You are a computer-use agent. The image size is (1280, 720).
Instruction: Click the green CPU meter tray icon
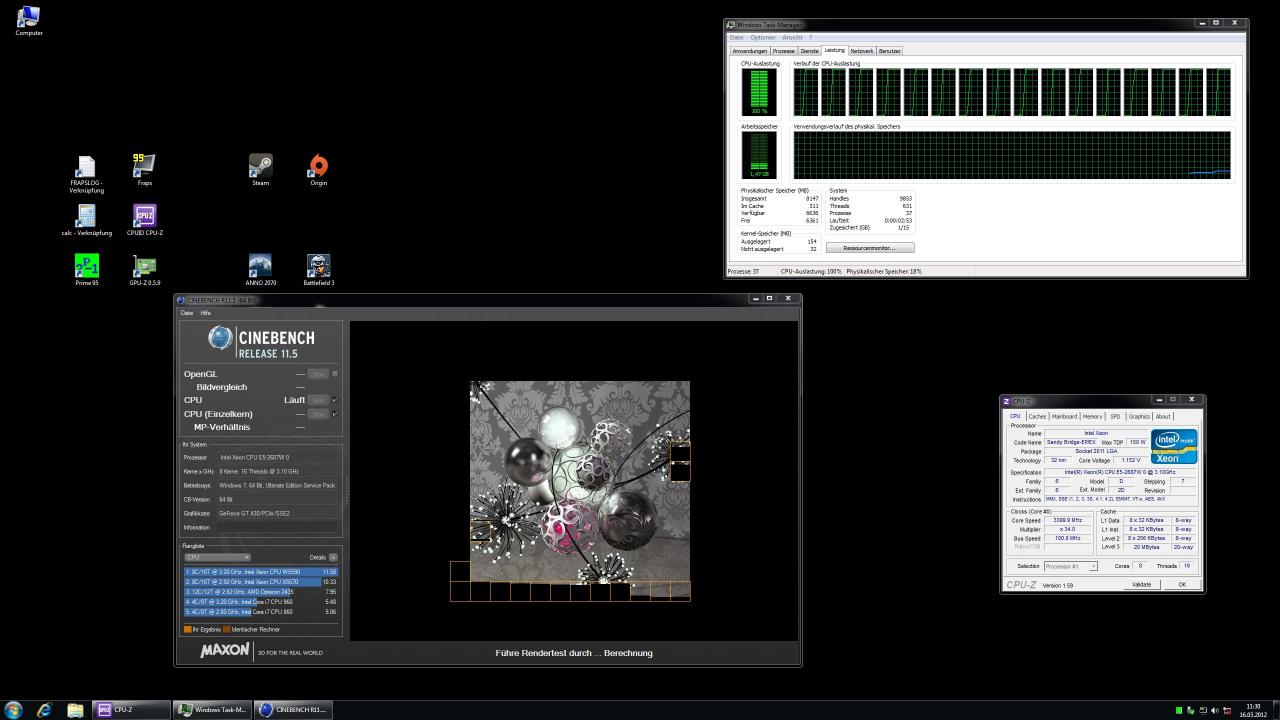point(1179,711)
